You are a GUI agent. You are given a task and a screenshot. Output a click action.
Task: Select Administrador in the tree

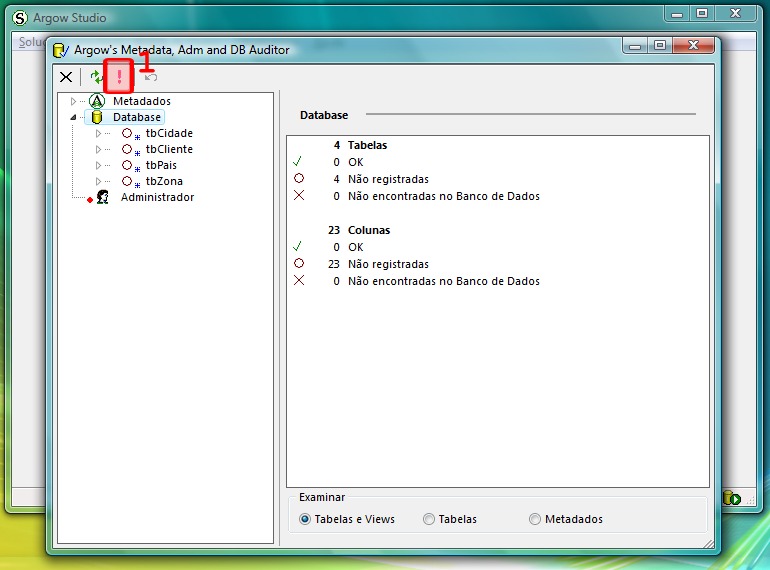click(158, 197)
